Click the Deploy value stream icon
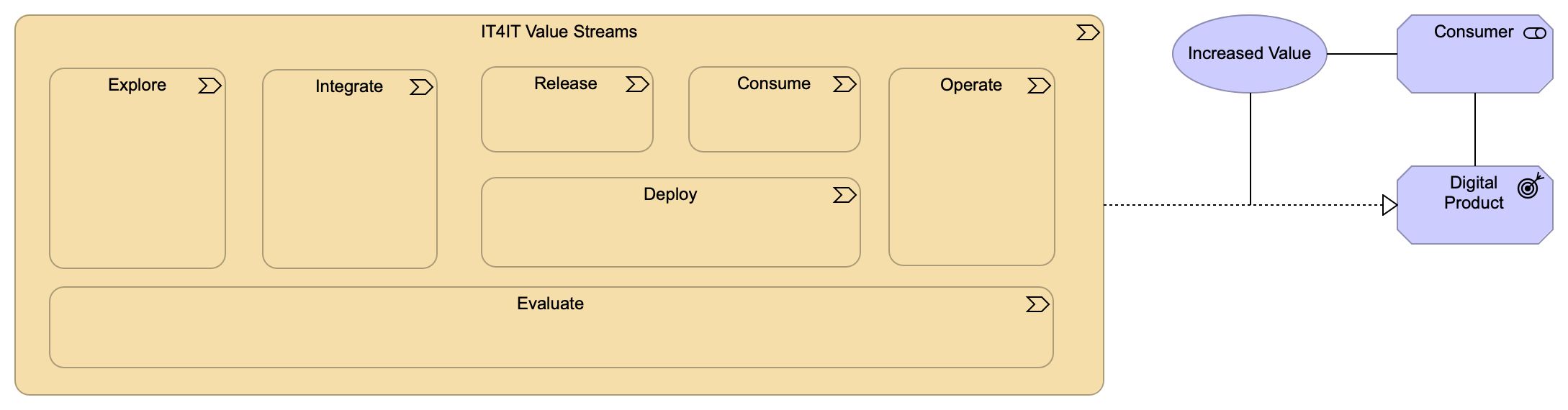Image resolution: width=1568 pixels, height=410 pixels. coord(844,196)
